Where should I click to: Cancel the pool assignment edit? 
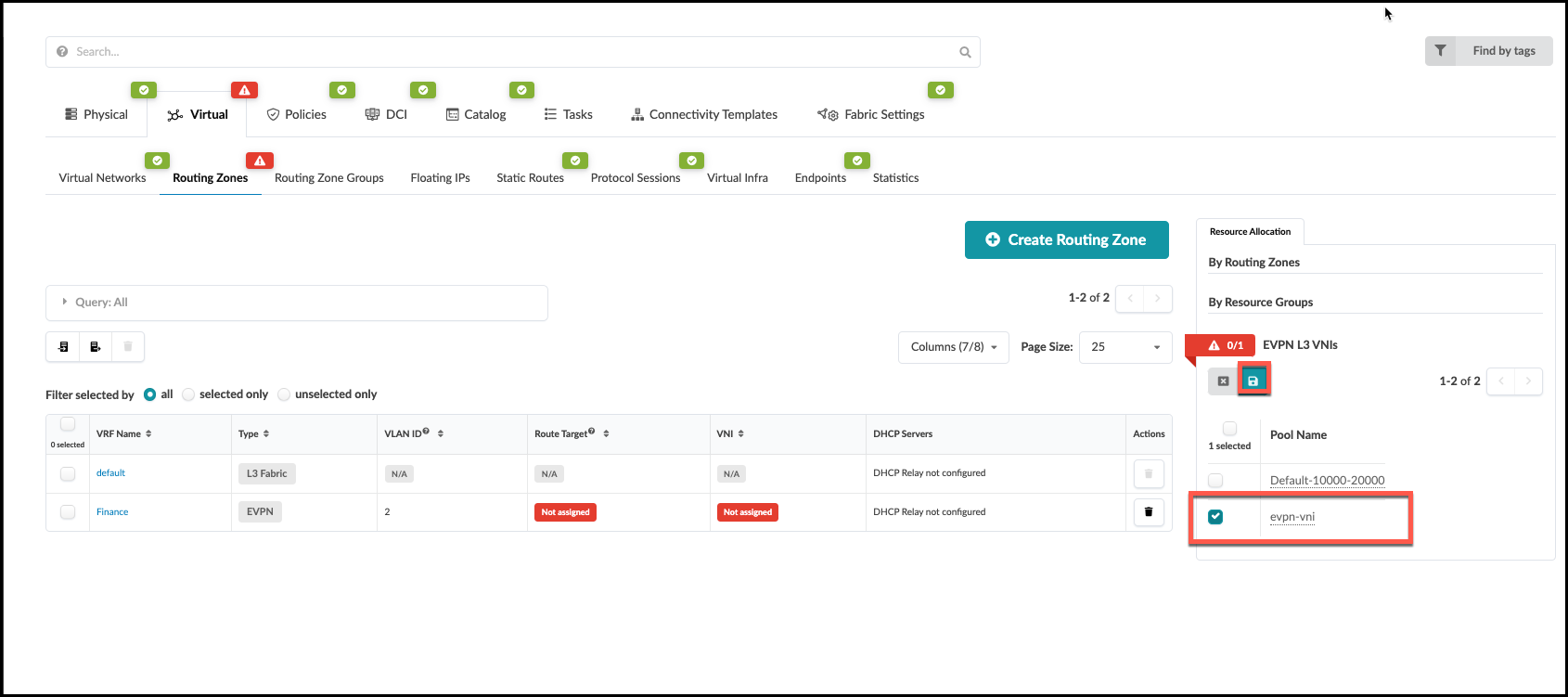coord(1223,381)
